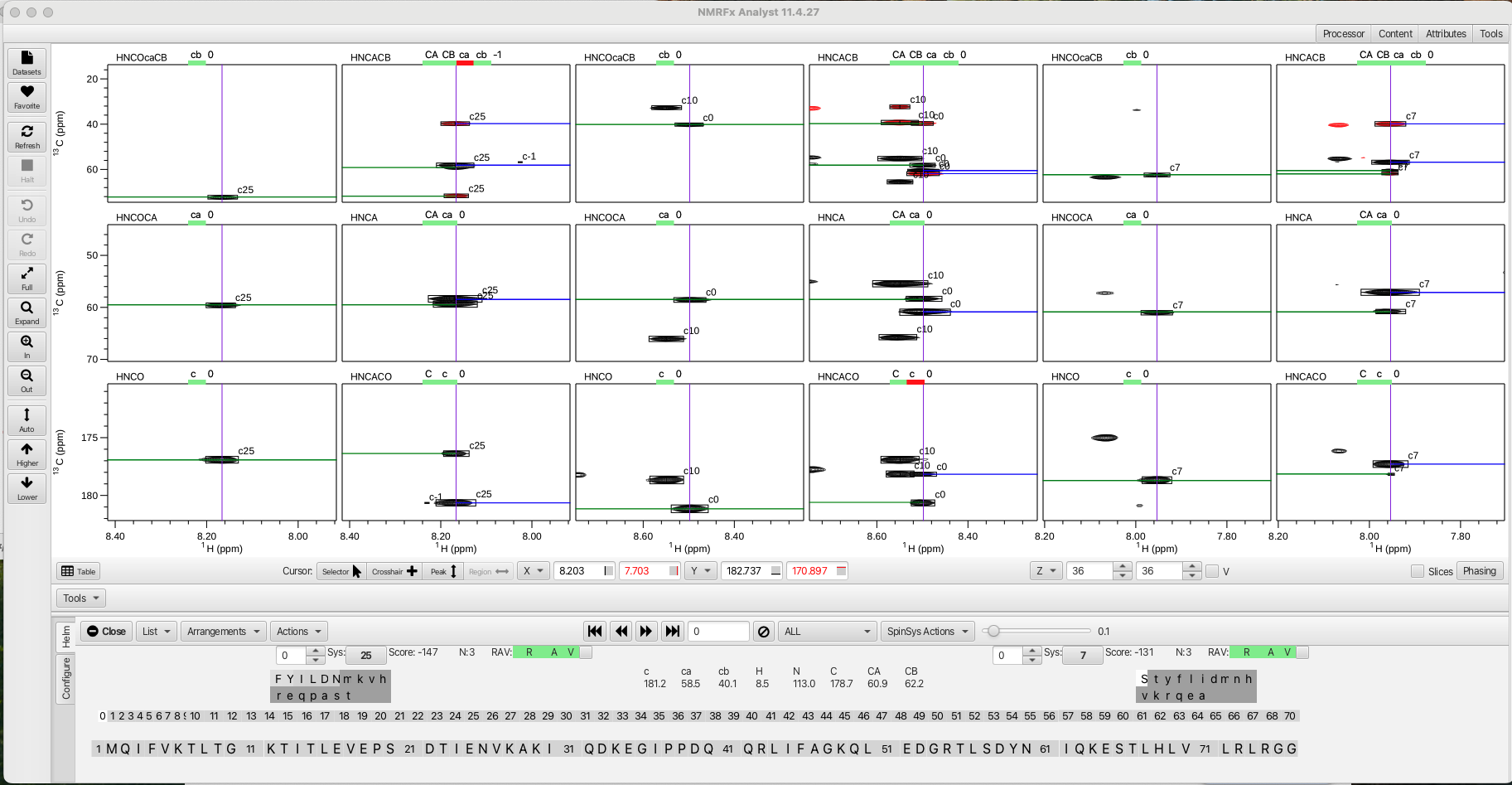Toggle checkbox after RAV for Sys 25
1512x785 pixels.
(586, 652)
